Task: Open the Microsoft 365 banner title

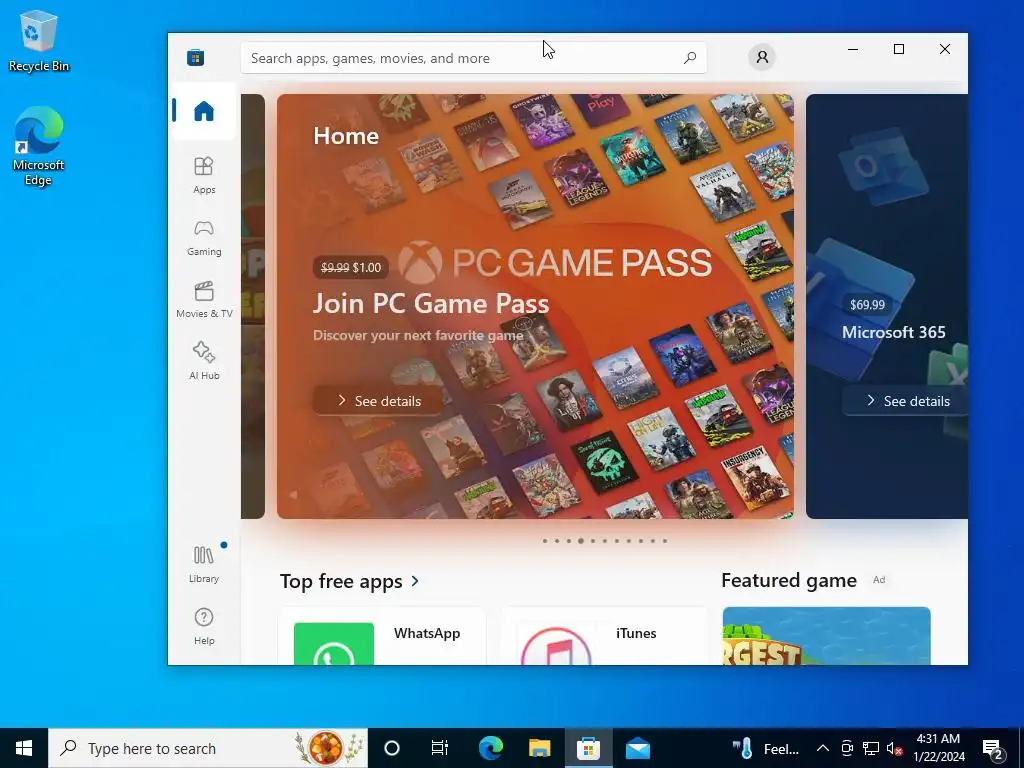Action: [893, 332]
